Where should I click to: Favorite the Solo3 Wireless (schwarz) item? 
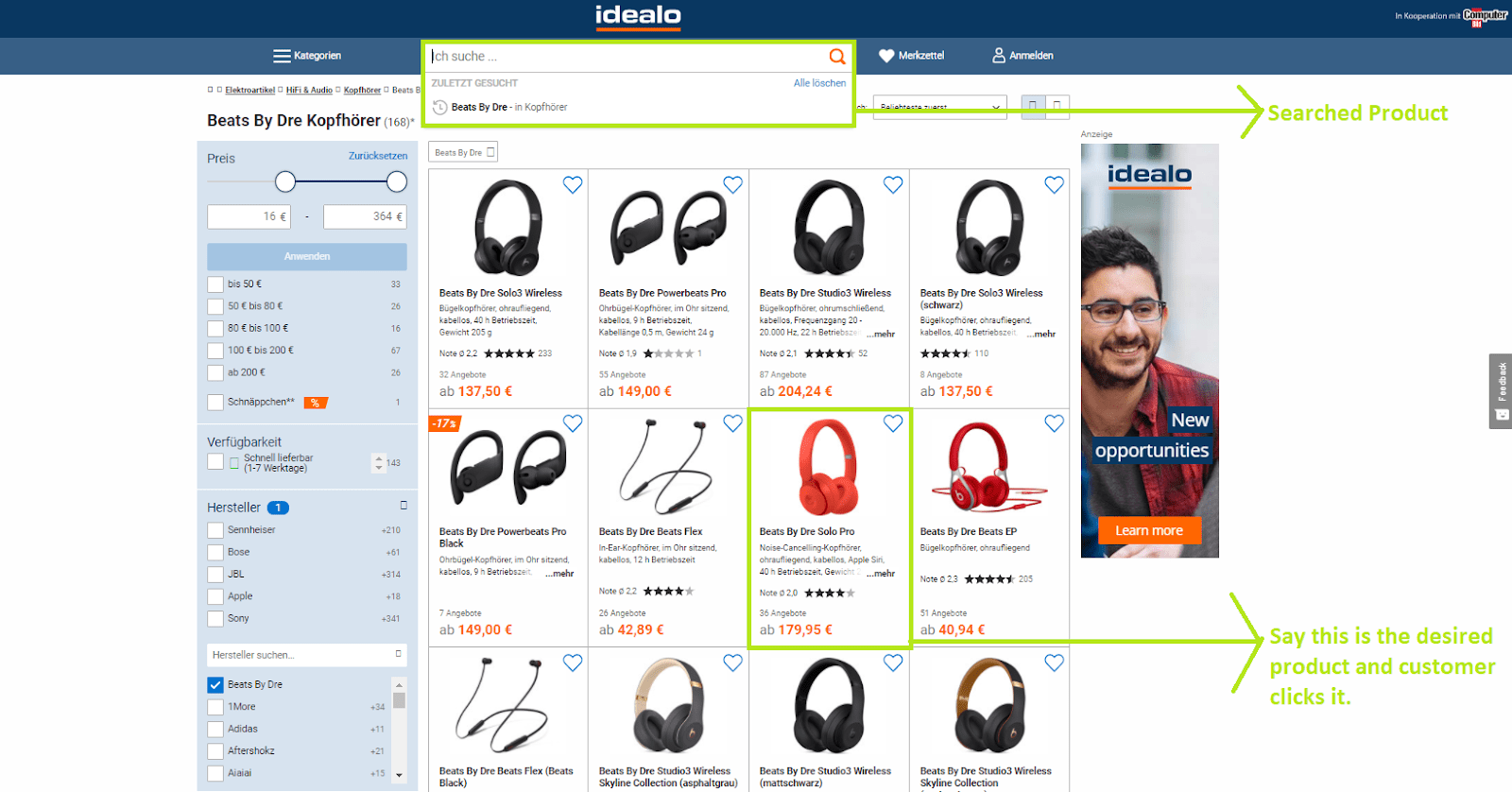coord(1054,185)
